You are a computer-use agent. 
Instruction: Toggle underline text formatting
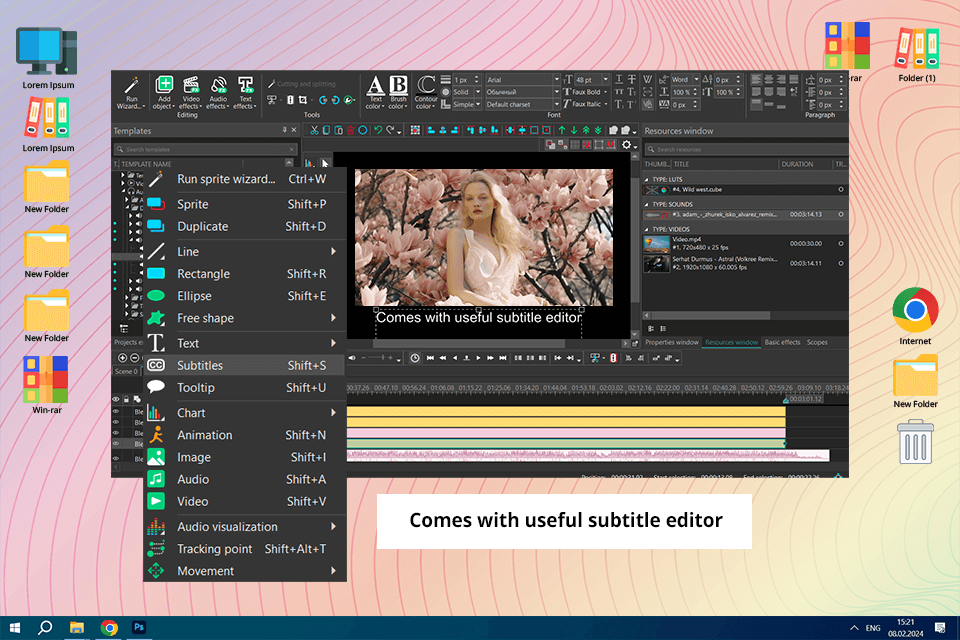point(619,79)
